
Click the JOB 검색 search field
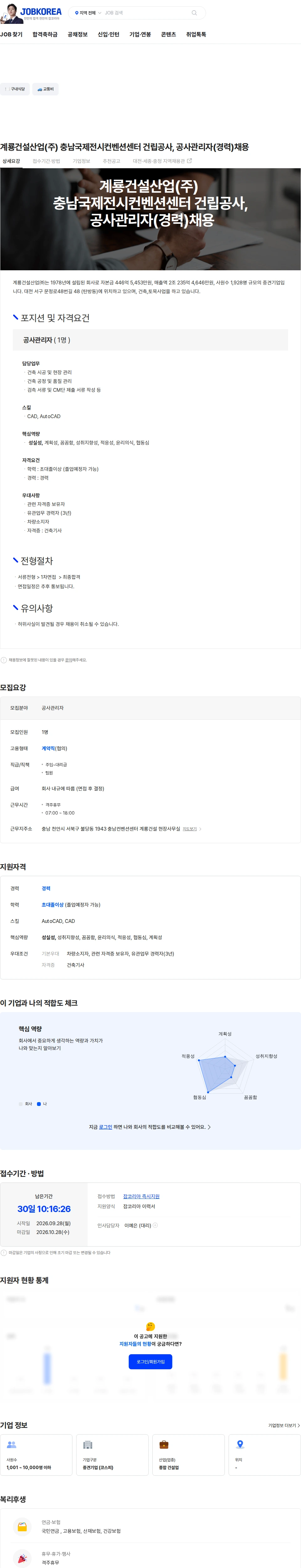146,13
